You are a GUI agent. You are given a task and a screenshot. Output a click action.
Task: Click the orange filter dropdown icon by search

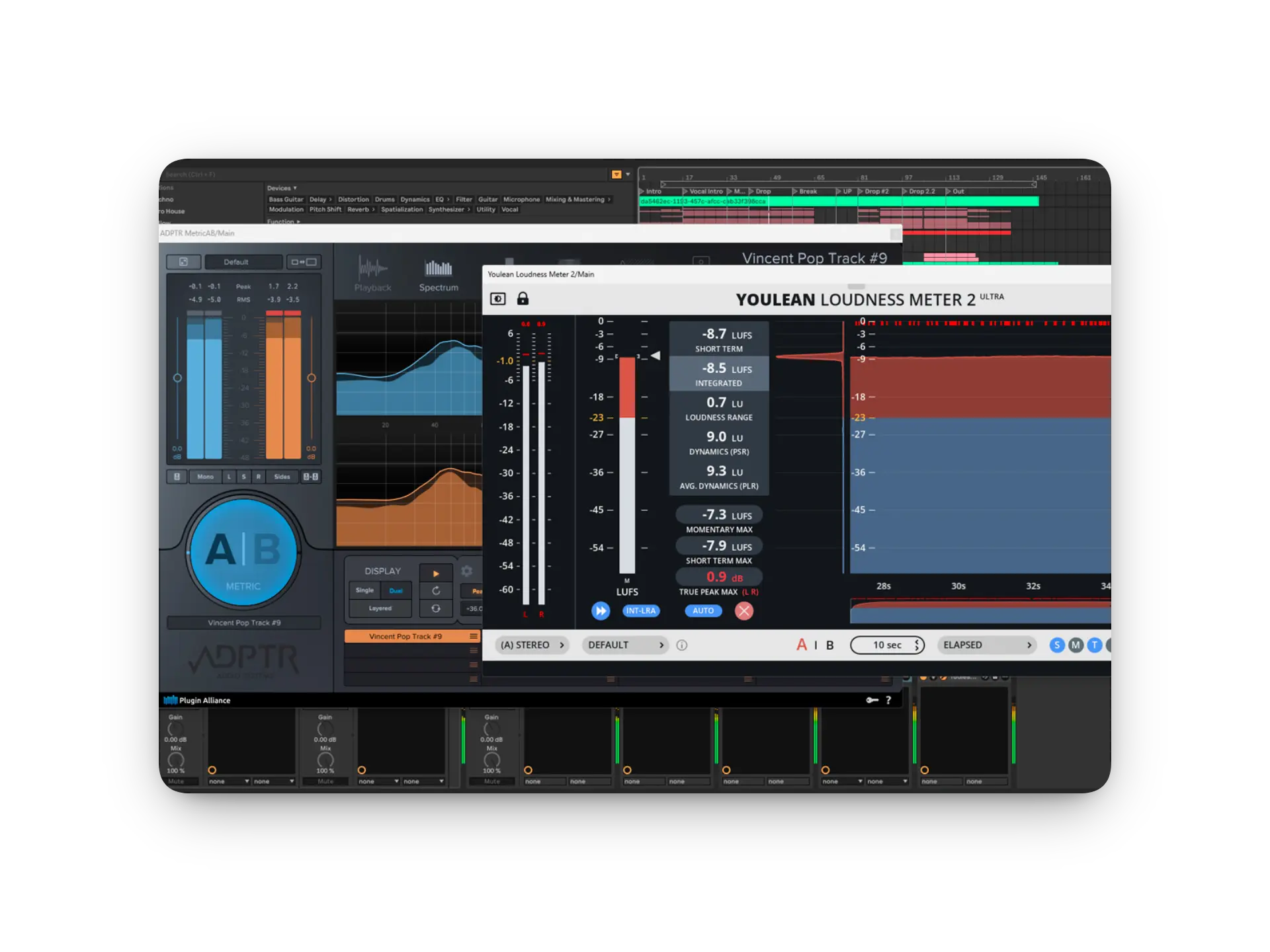tap(616, 175)
